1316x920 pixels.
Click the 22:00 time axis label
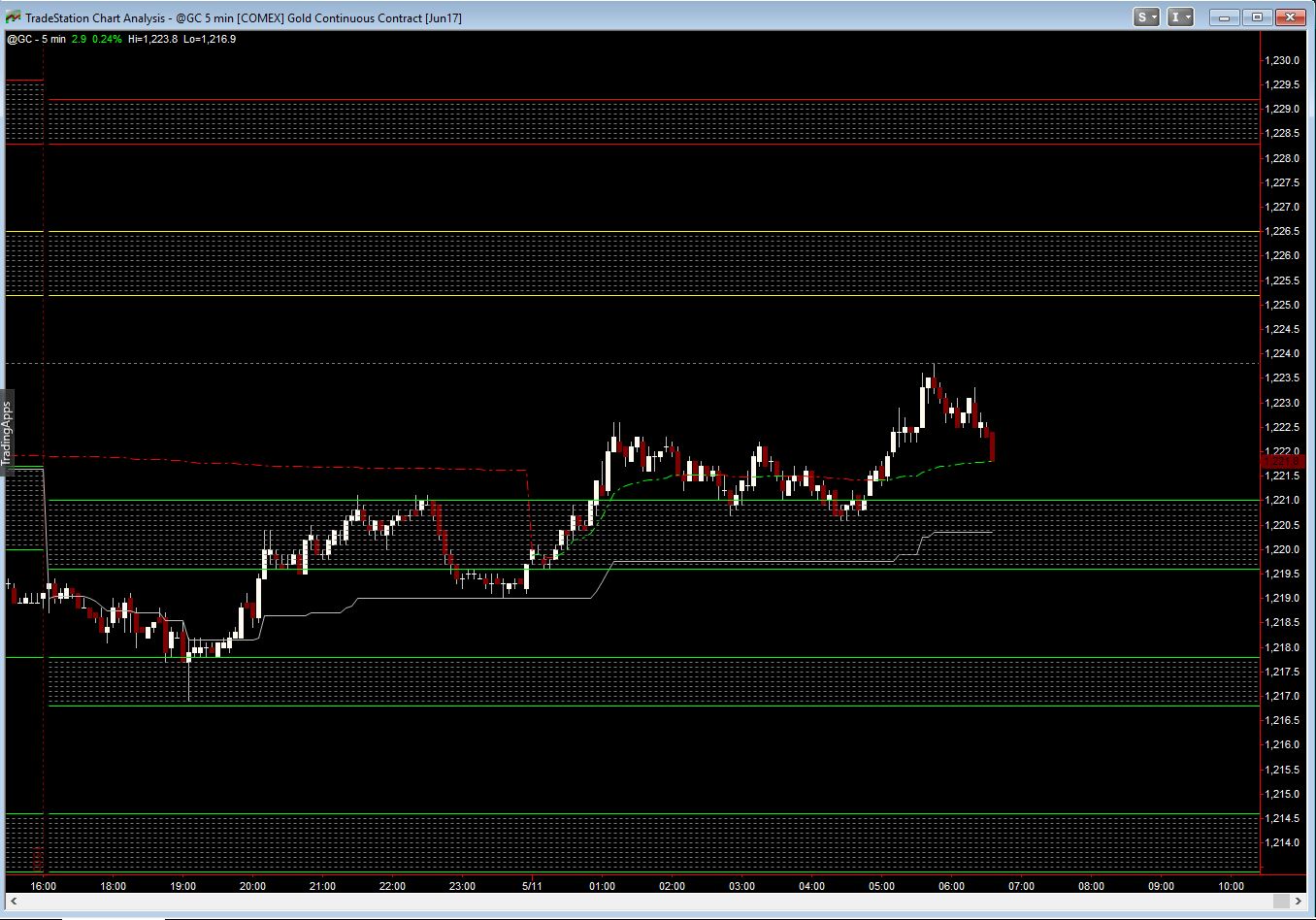tap(393, 886)
